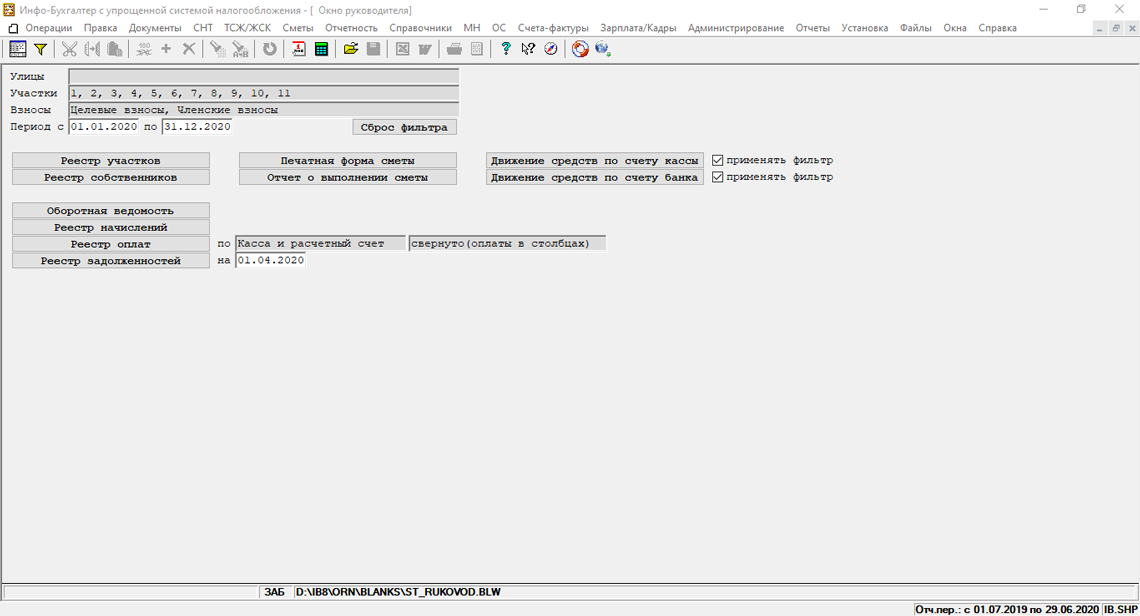The width and height of the screenshot is (1140, 616).
Task: Open the Участки selection field
Action: 264,93
